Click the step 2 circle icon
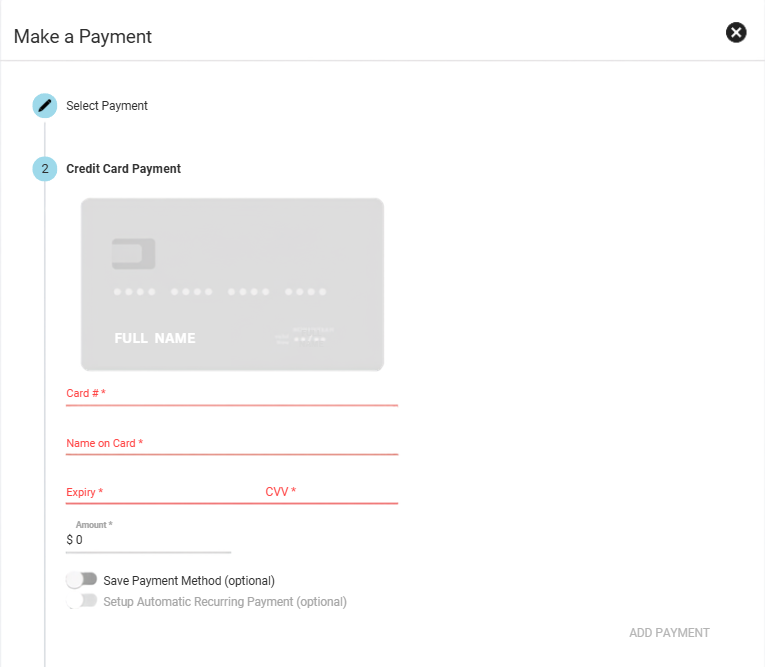The width and height of the screenshot is (765, 667). tap(45, 169)
